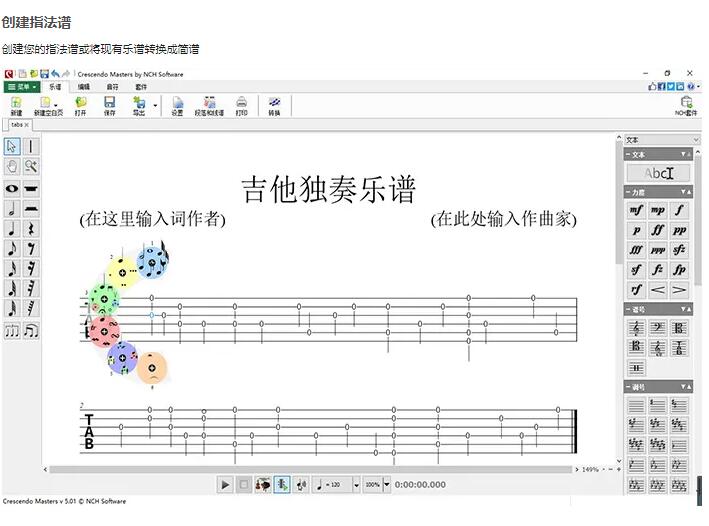Choose the eighth rest tool
Image resolution: width=709 pixels, height=526 pixels.
click(x=31, y=248)
